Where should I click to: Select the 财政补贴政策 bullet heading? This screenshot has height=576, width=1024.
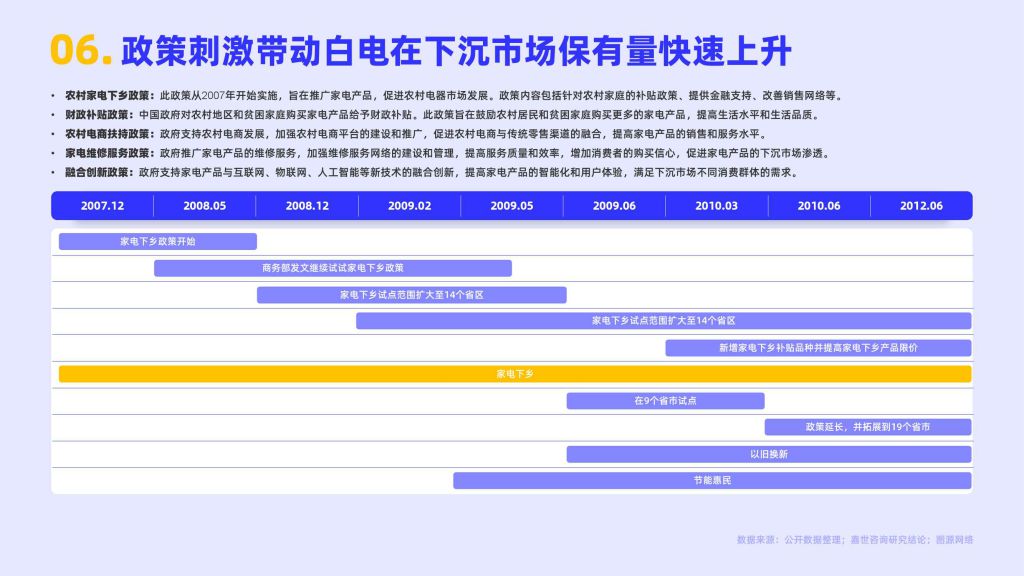(101, 115)
